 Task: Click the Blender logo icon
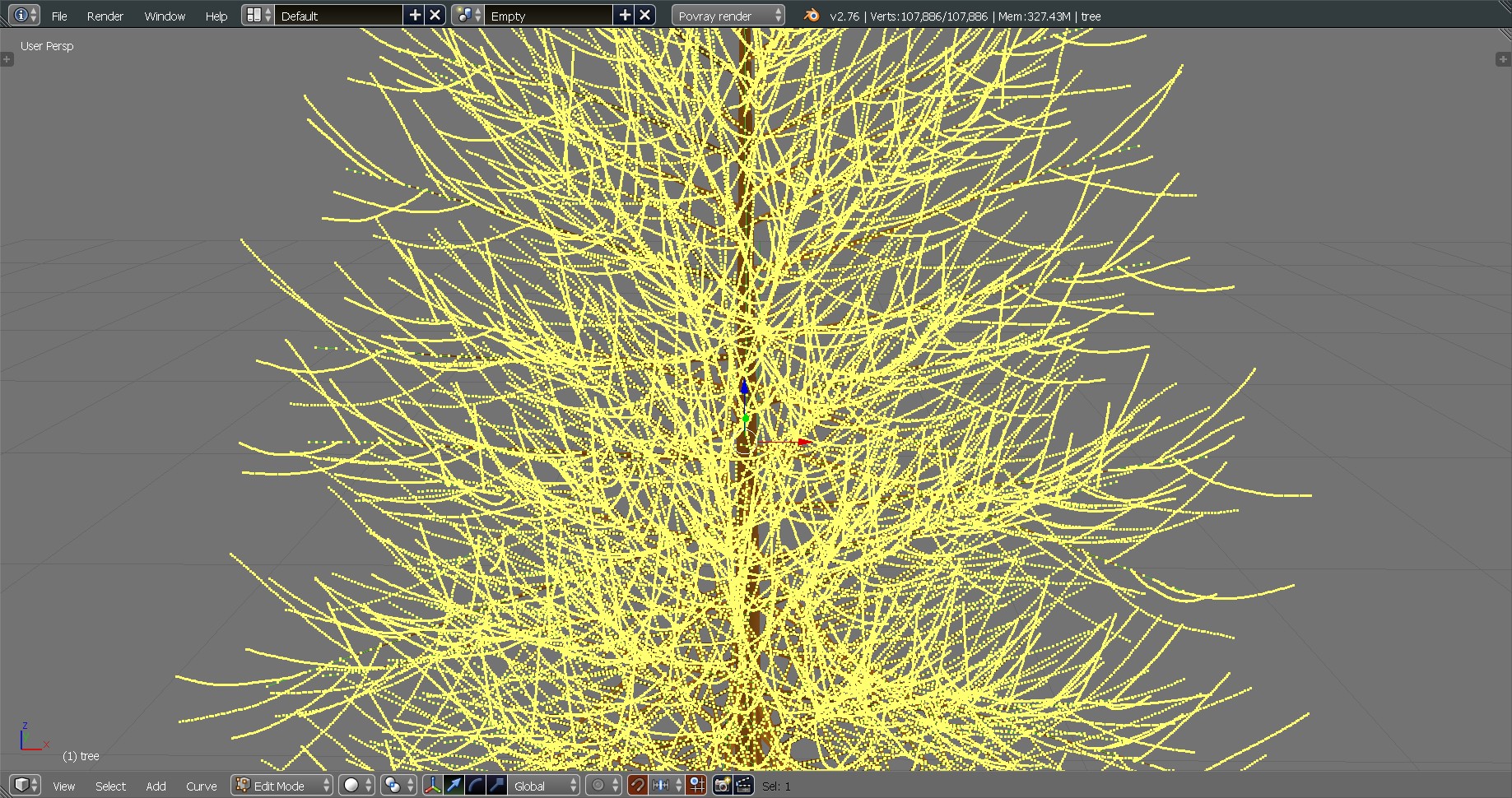[x=812, y=16]
